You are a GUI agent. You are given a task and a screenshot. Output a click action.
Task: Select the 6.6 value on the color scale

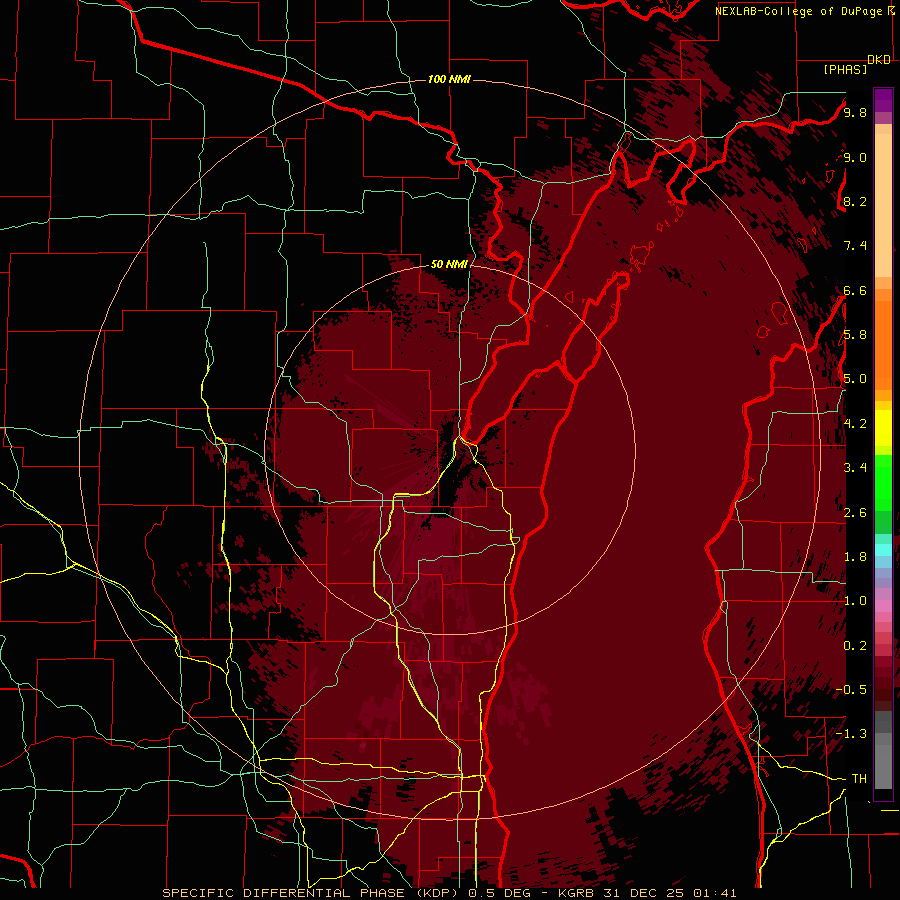click(855, 290)
